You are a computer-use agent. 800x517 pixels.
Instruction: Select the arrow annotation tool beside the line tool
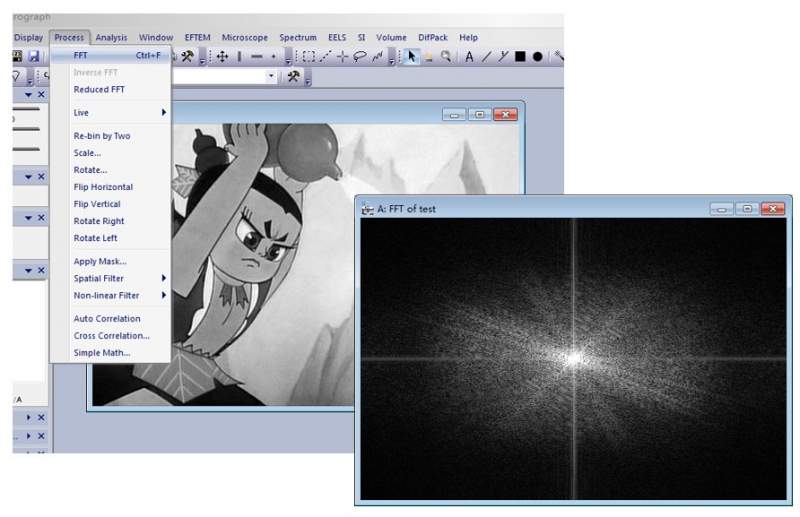click(x=503, y=57)
